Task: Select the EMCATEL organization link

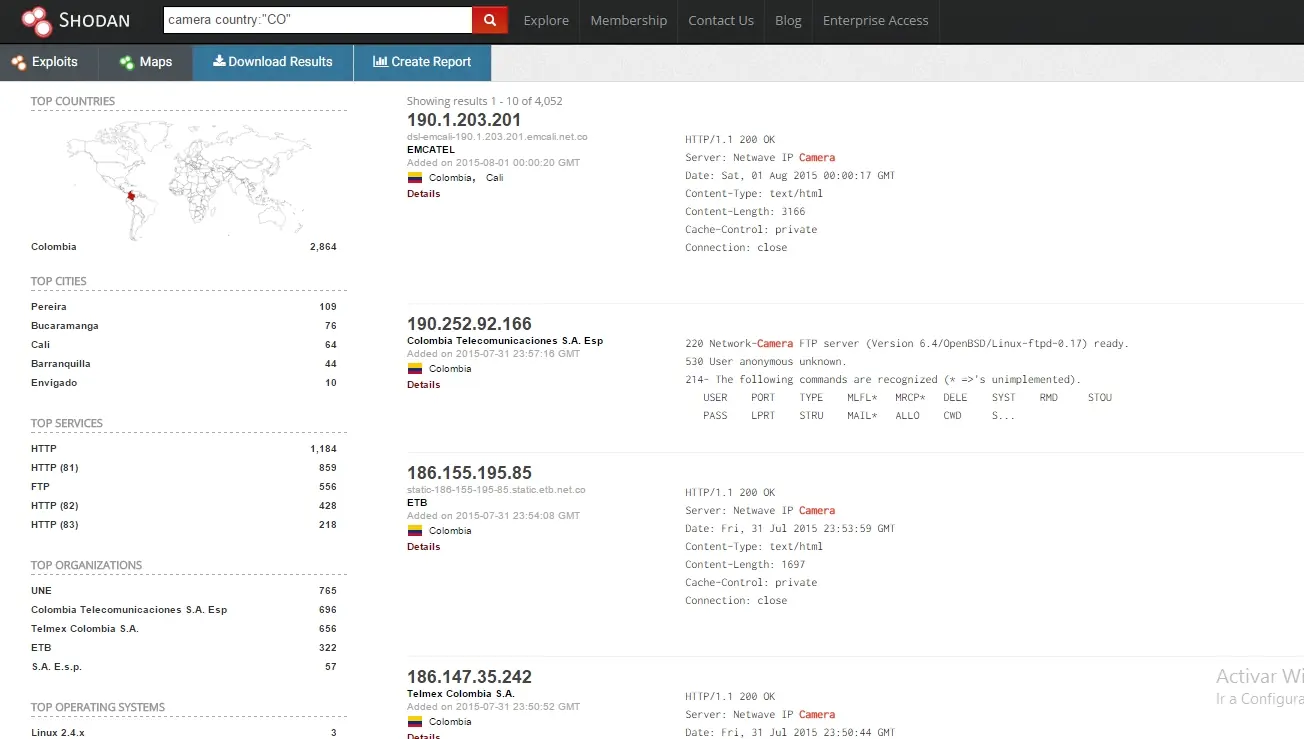Action: [x=431, y=150]
